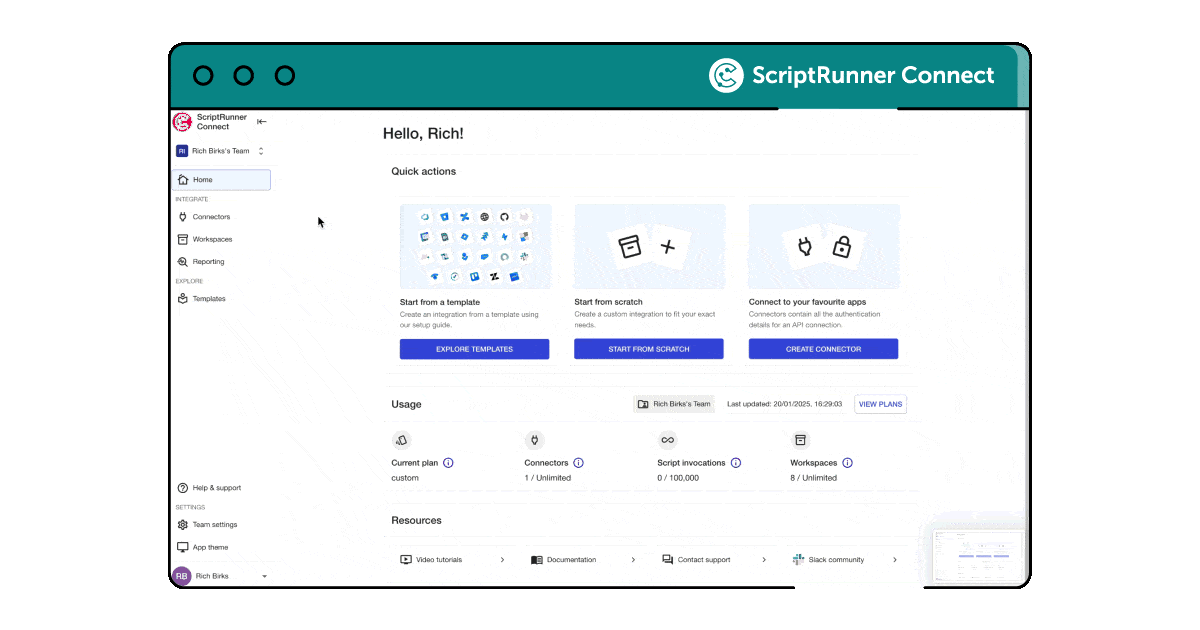Click the Current plan icon in Usage

click(401, 440)
